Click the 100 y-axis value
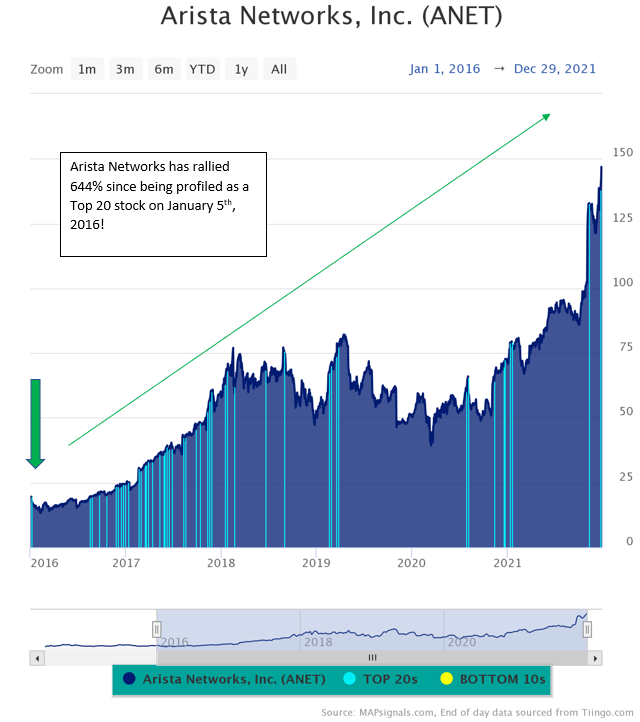The height and width of the screenshot is (722, 640). (x=623, y=282)
